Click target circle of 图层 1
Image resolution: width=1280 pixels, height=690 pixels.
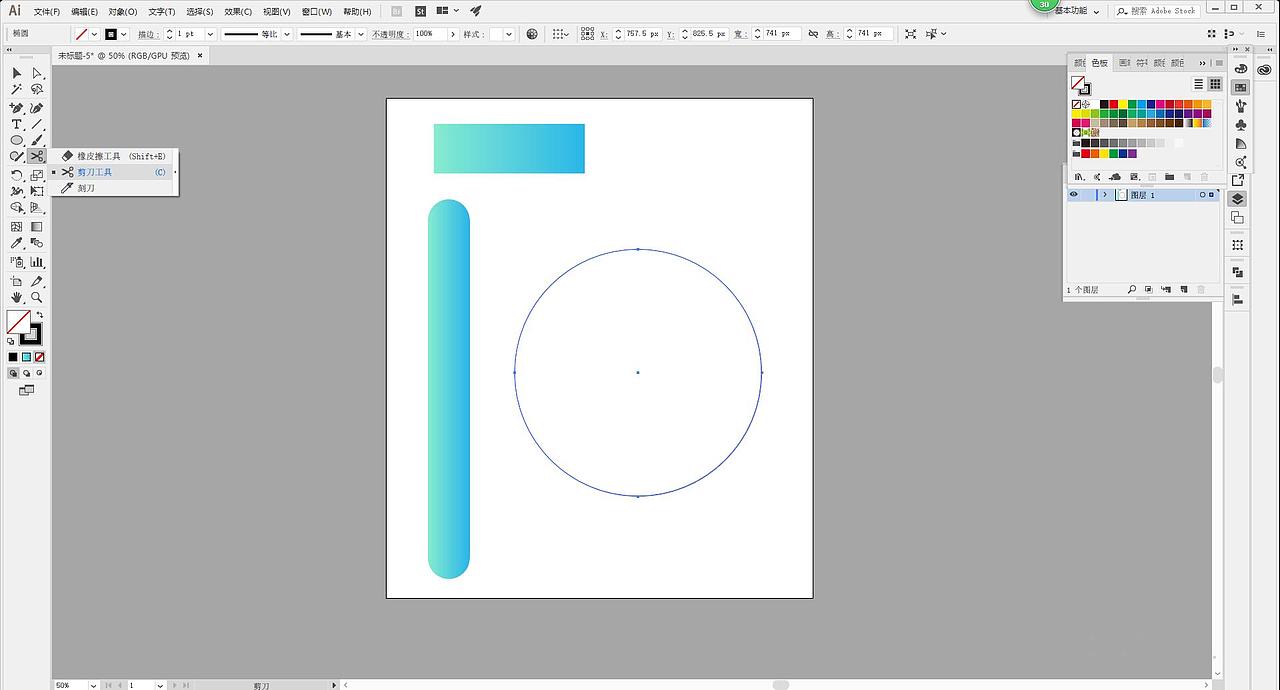coord(1202,194)
